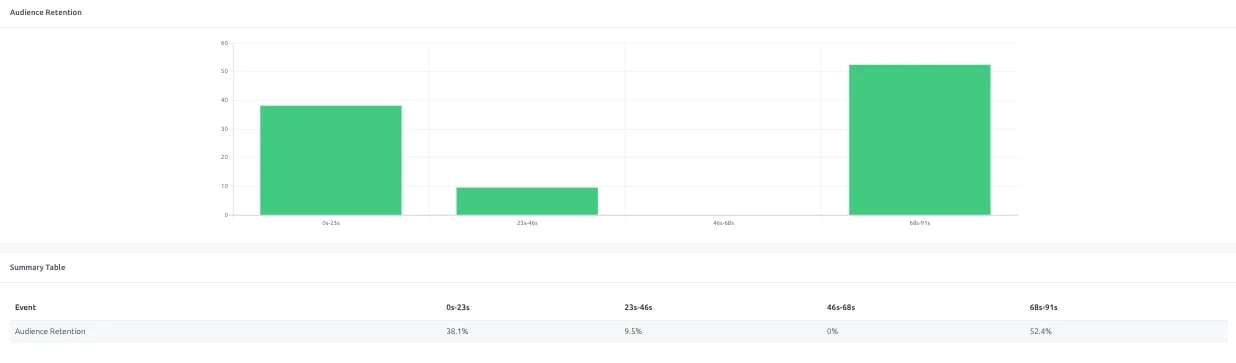
Task: Click the 46s-68s x-axis label
Action: click(x=724, y=223)
